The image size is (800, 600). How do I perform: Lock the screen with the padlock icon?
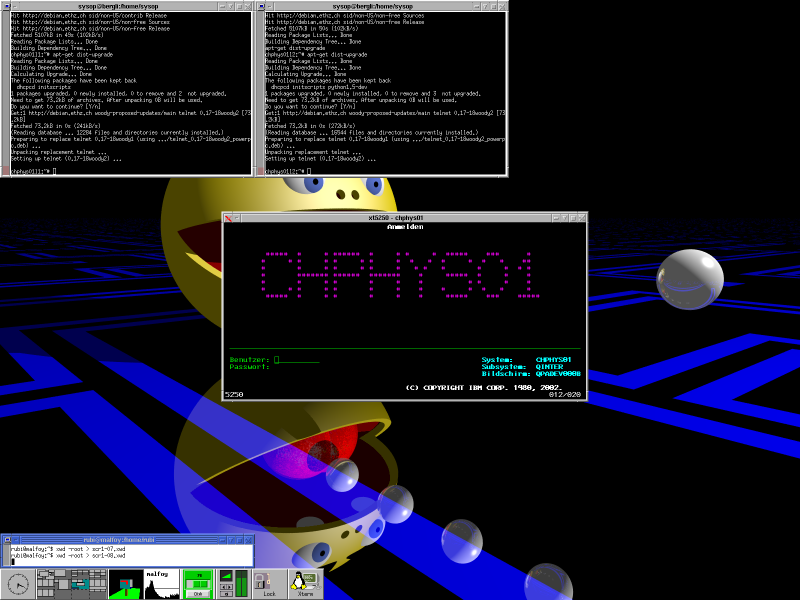click(269, 584)
